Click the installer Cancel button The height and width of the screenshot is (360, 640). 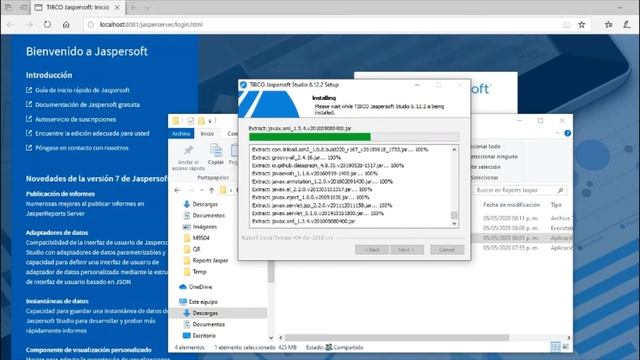pos(447,250)
